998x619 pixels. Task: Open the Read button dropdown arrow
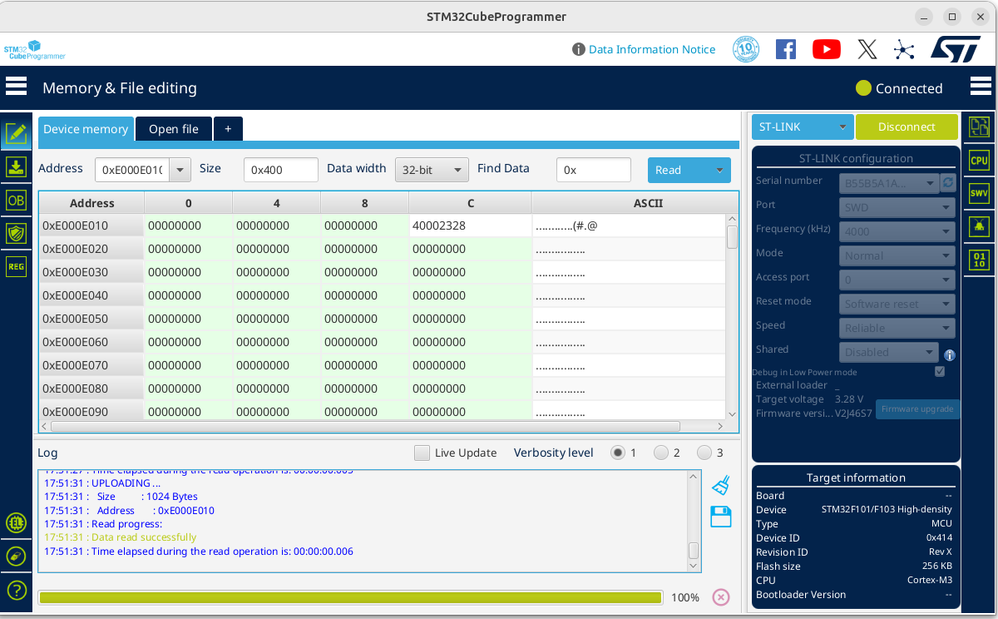tap(718, 170)
